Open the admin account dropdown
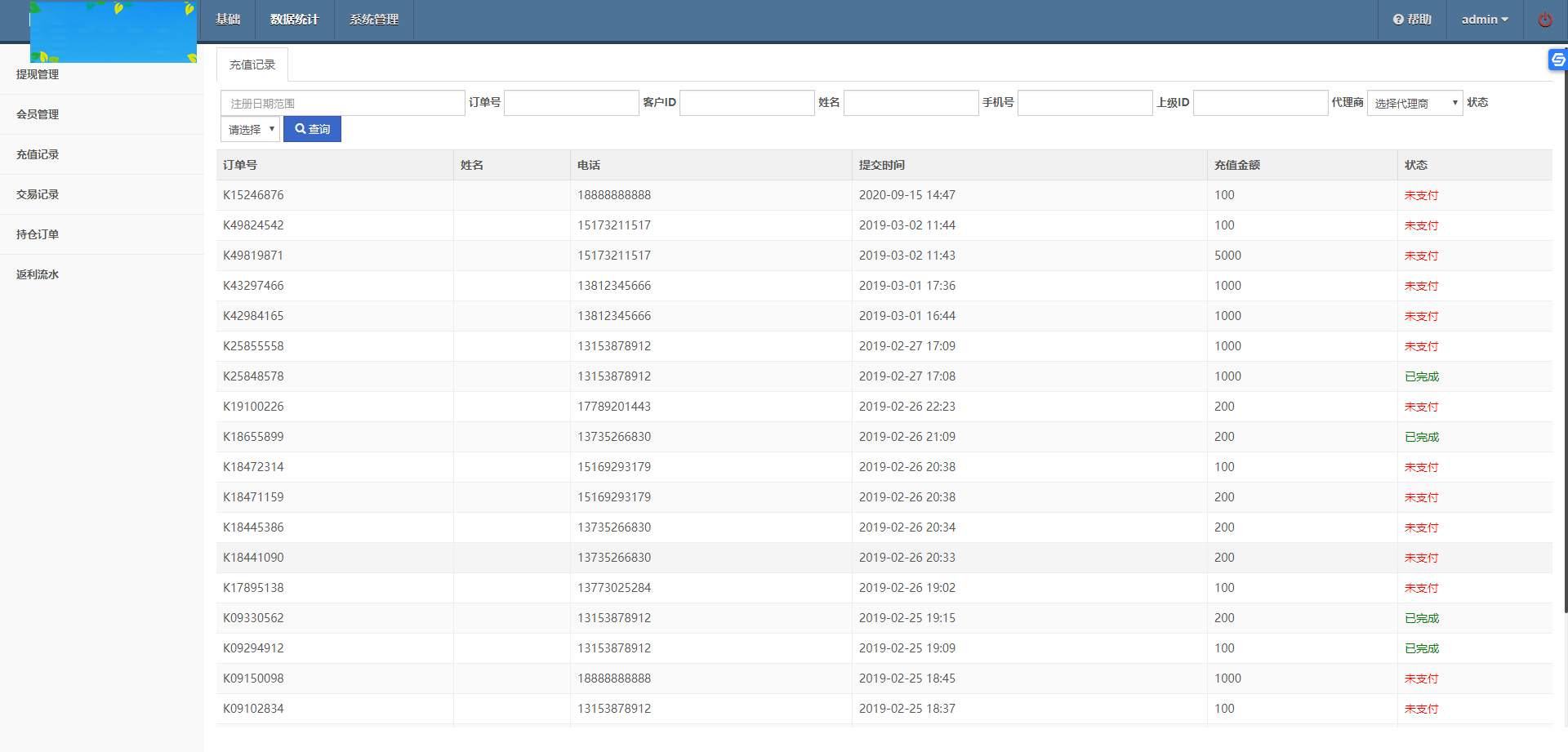 pyautogui.click(x=1485, y=19)
